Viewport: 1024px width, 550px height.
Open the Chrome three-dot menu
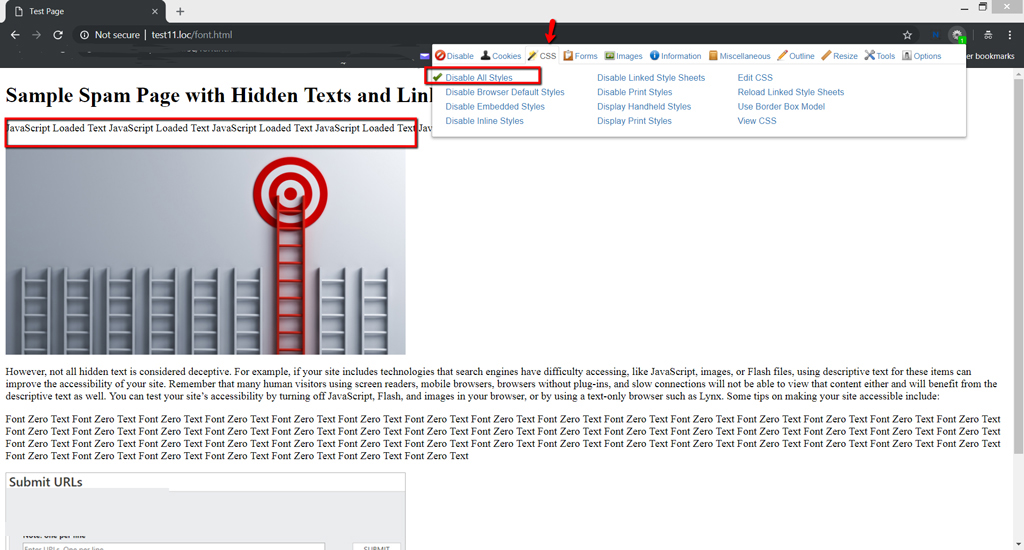tap(1010, 35)
